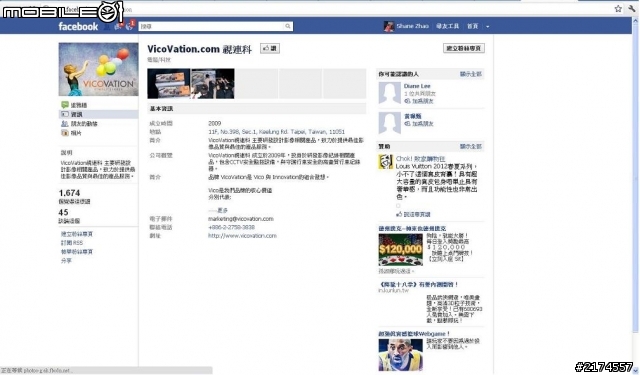Screen dimensions: 640x375
Task: Click marketing@vicovation.com email
Action: [241, 219]
